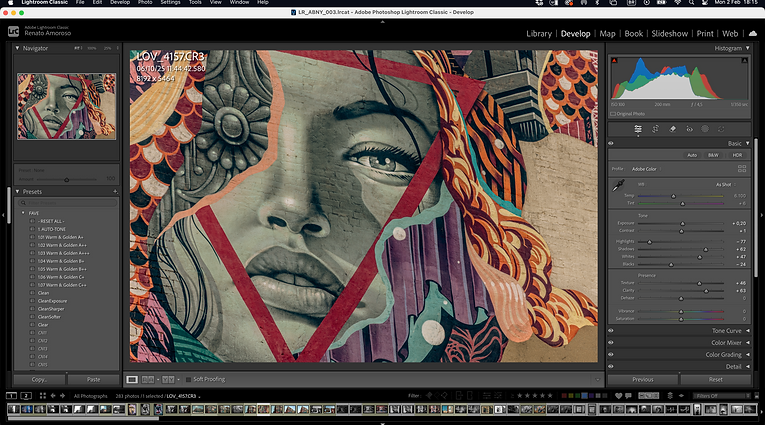
Task: Convert to B&W treatment button
Action: point(713,155)
